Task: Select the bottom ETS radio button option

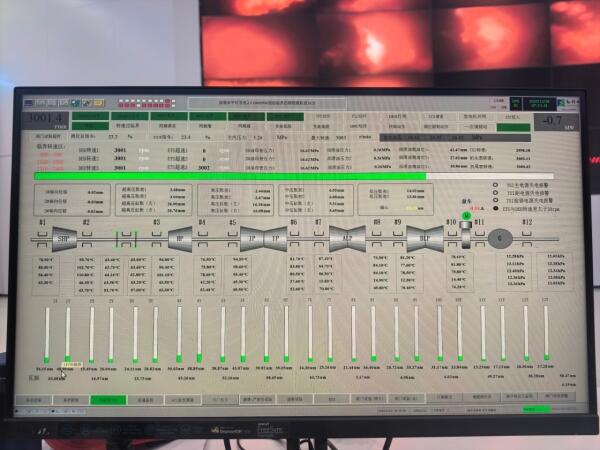Action: pyautogui.click(x=496, y=209)
